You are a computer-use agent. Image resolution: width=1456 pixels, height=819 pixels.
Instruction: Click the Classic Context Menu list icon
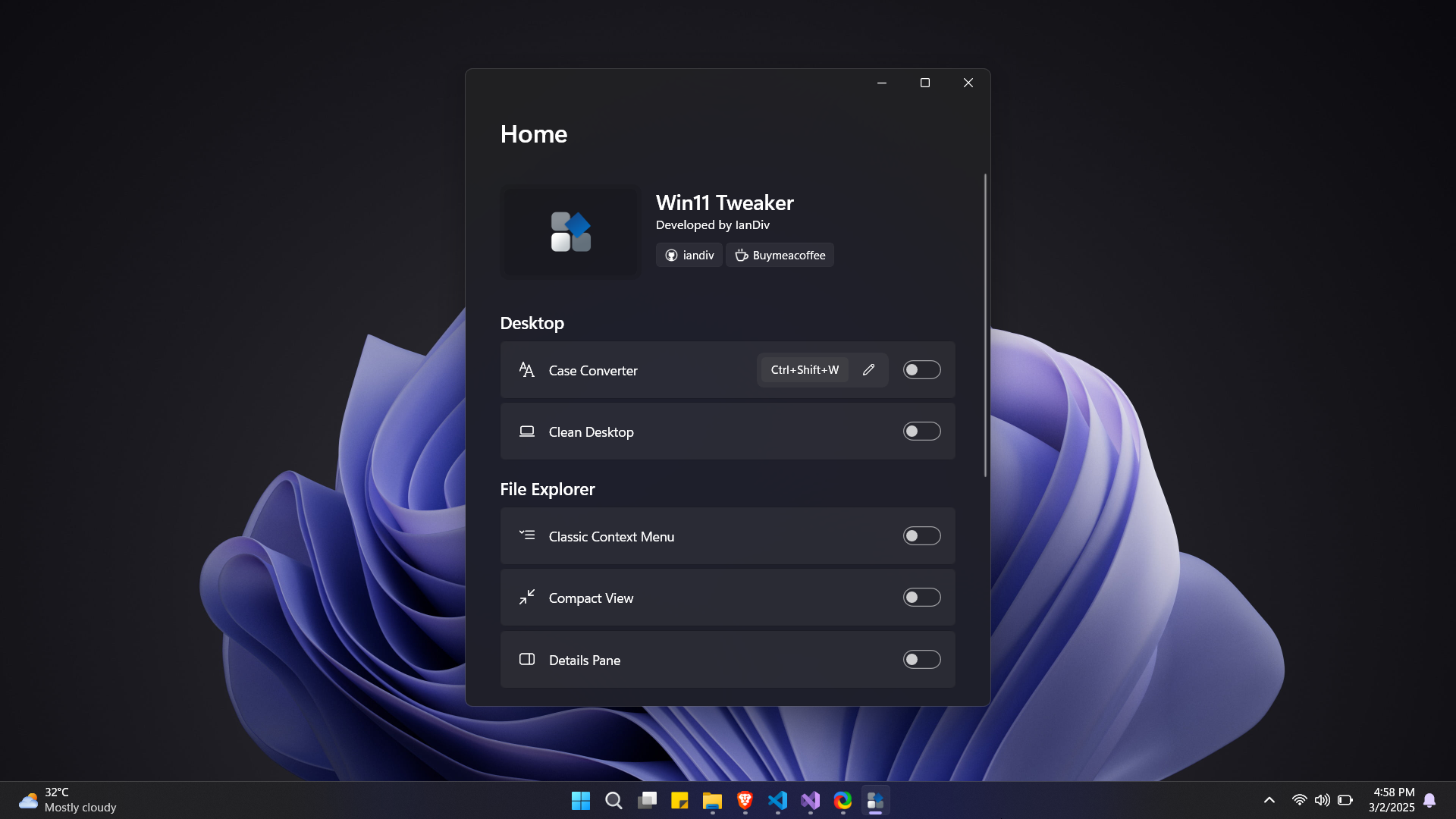tap(526, 535)
